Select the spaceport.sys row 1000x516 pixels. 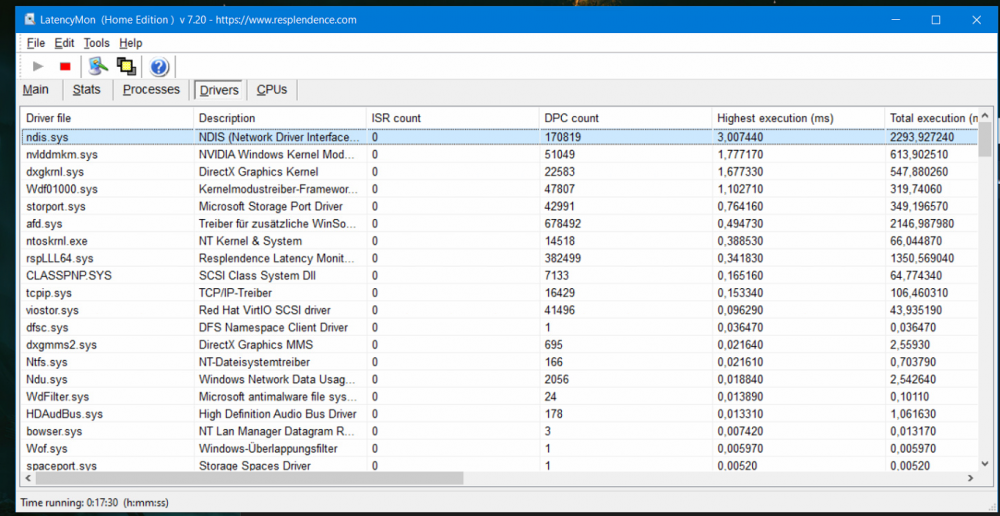pyautogui.click(x=499, y=465)
